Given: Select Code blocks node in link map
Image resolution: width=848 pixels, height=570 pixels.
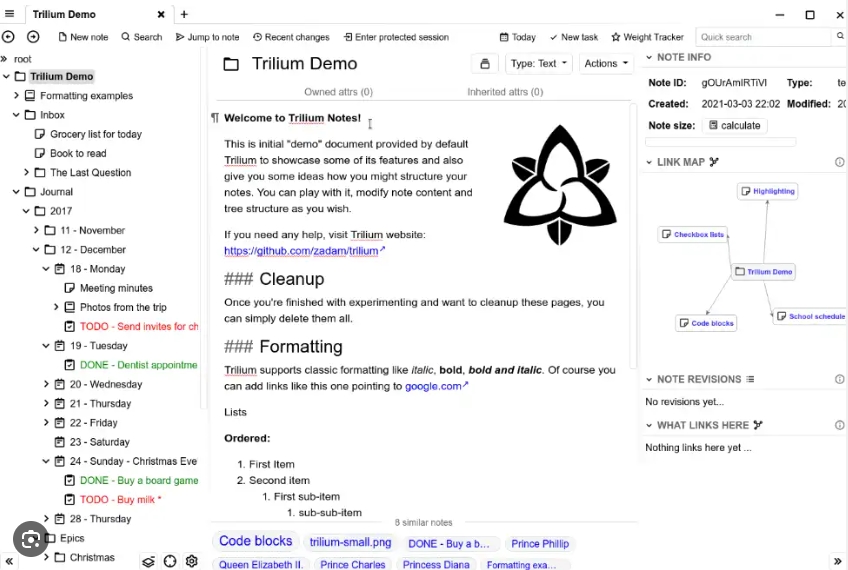Looking at the screenshot, I should (706, 323).
